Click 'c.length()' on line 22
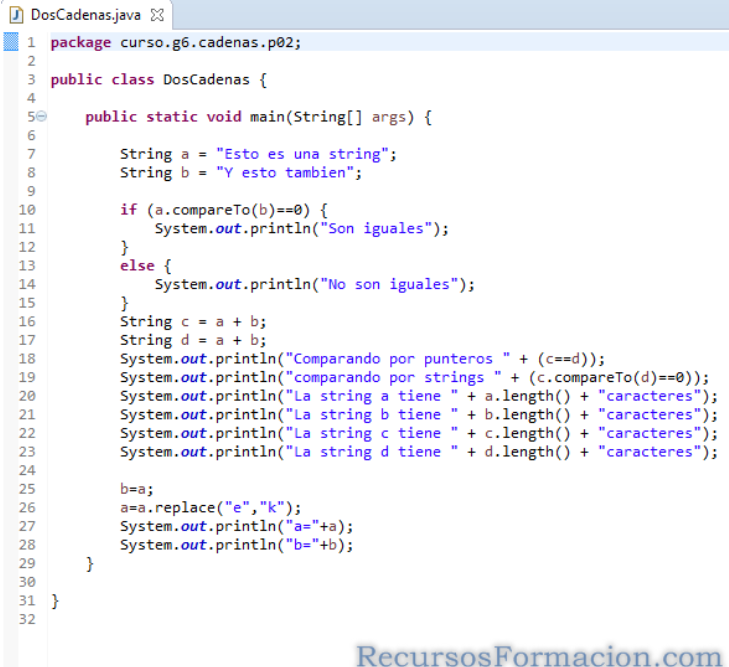 pyautogui.click(x=527, y=433)
